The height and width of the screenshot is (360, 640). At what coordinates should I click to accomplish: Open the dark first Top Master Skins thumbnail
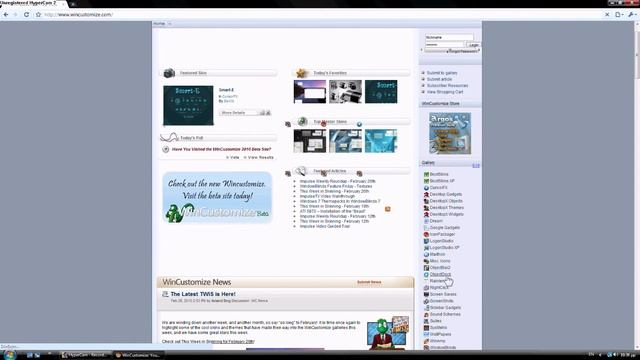pyautogui.click(x=310, y=141)
